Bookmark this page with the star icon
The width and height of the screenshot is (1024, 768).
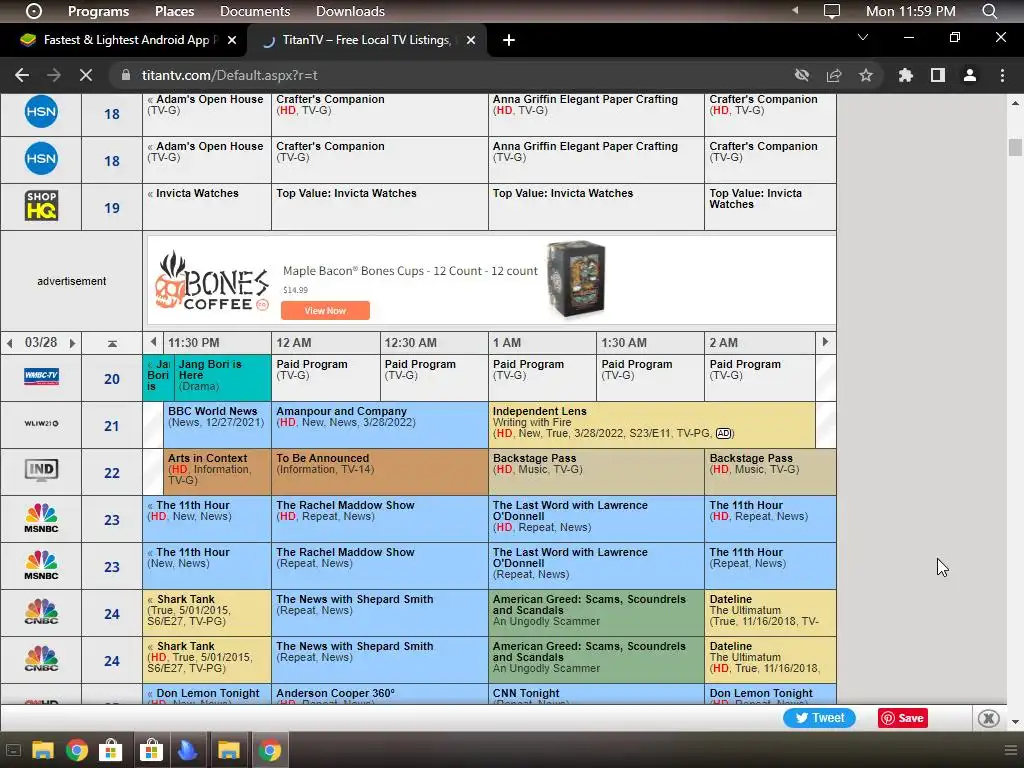pos(866,75)
